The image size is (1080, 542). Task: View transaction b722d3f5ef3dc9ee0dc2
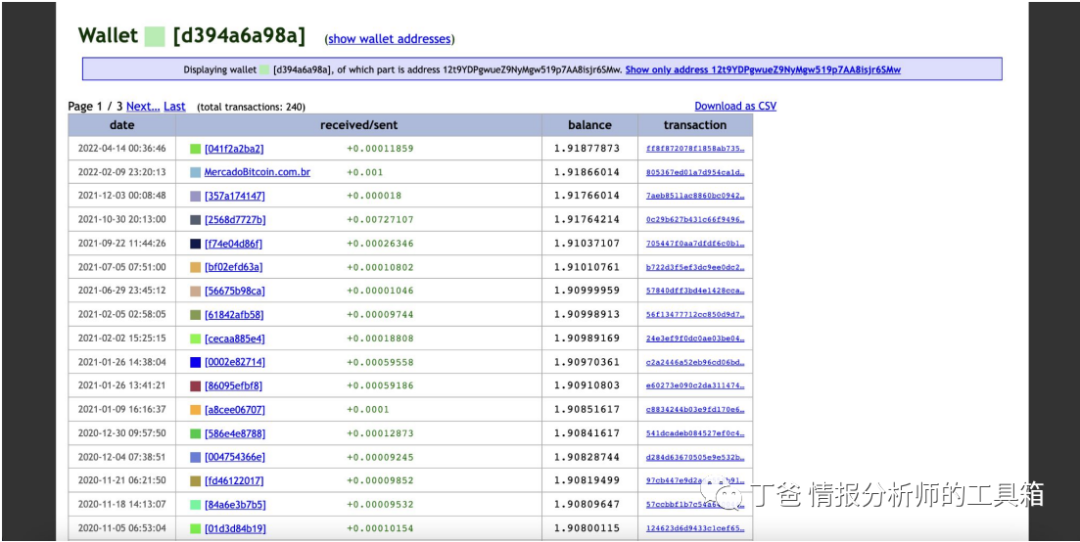coord(695,267)
